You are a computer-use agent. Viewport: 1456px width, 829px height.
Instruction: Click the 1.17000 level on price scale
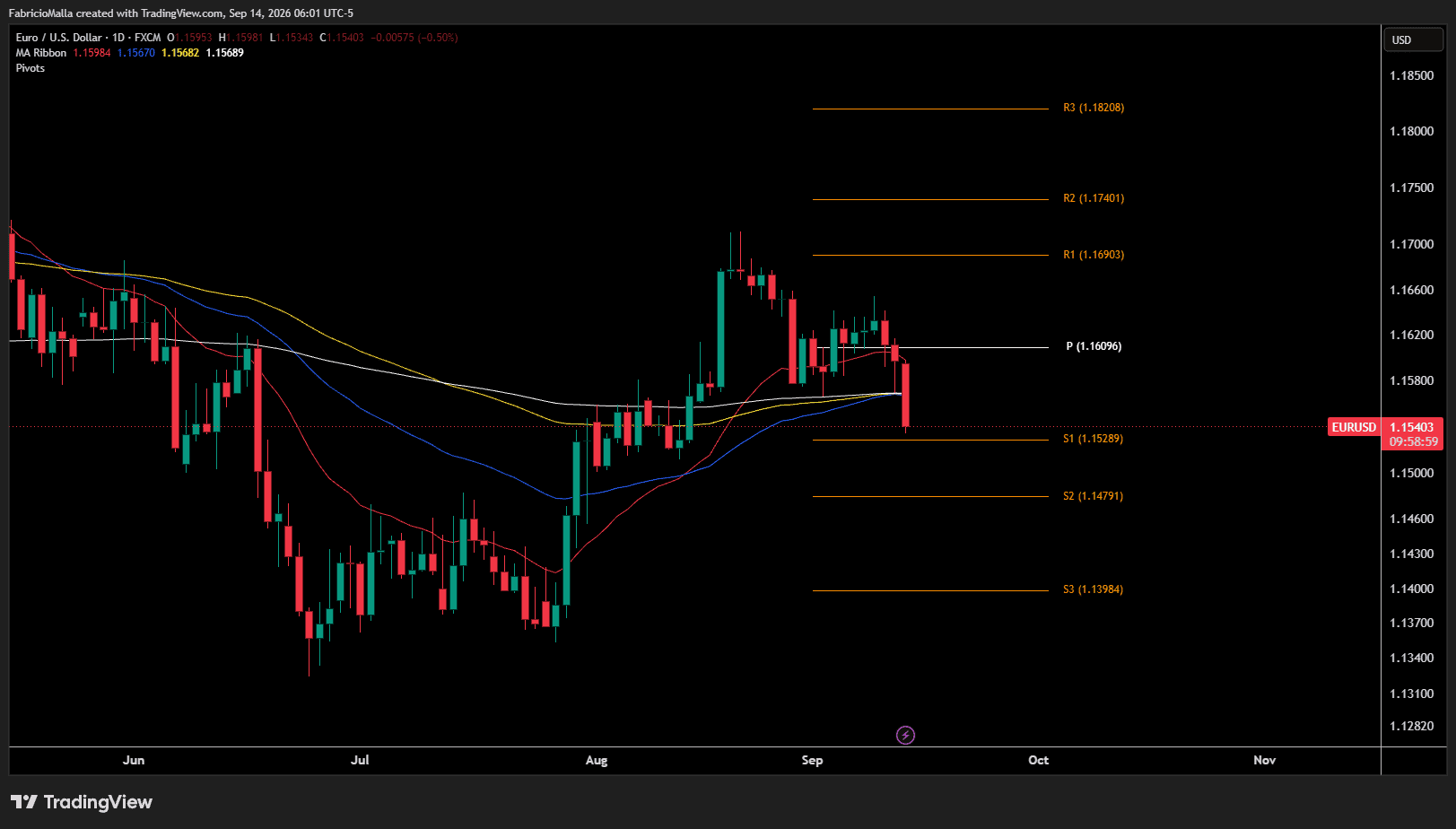click(x=1412, y=244)
